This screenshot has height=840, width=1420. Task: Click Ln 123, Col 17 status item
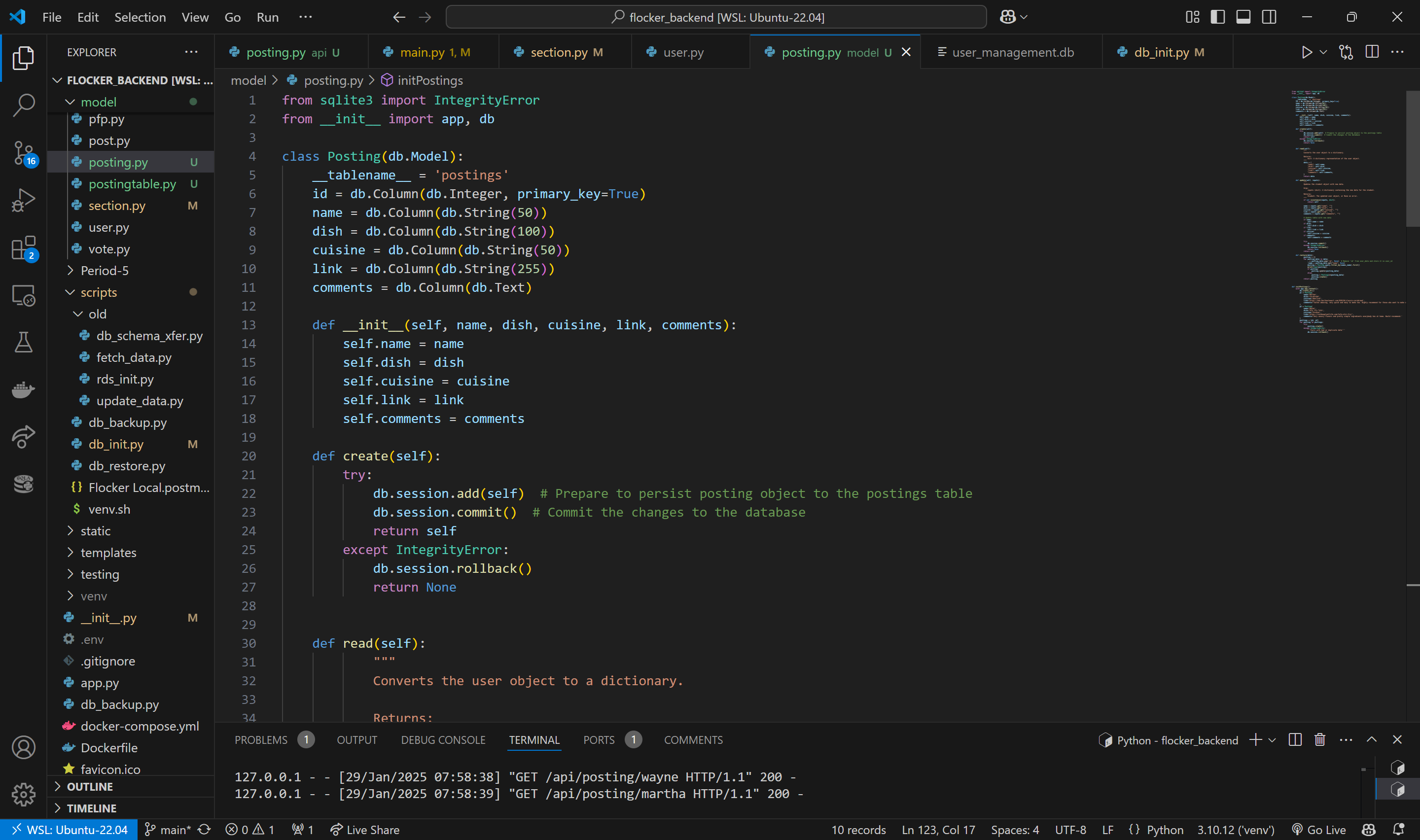(x=938, y=830)
